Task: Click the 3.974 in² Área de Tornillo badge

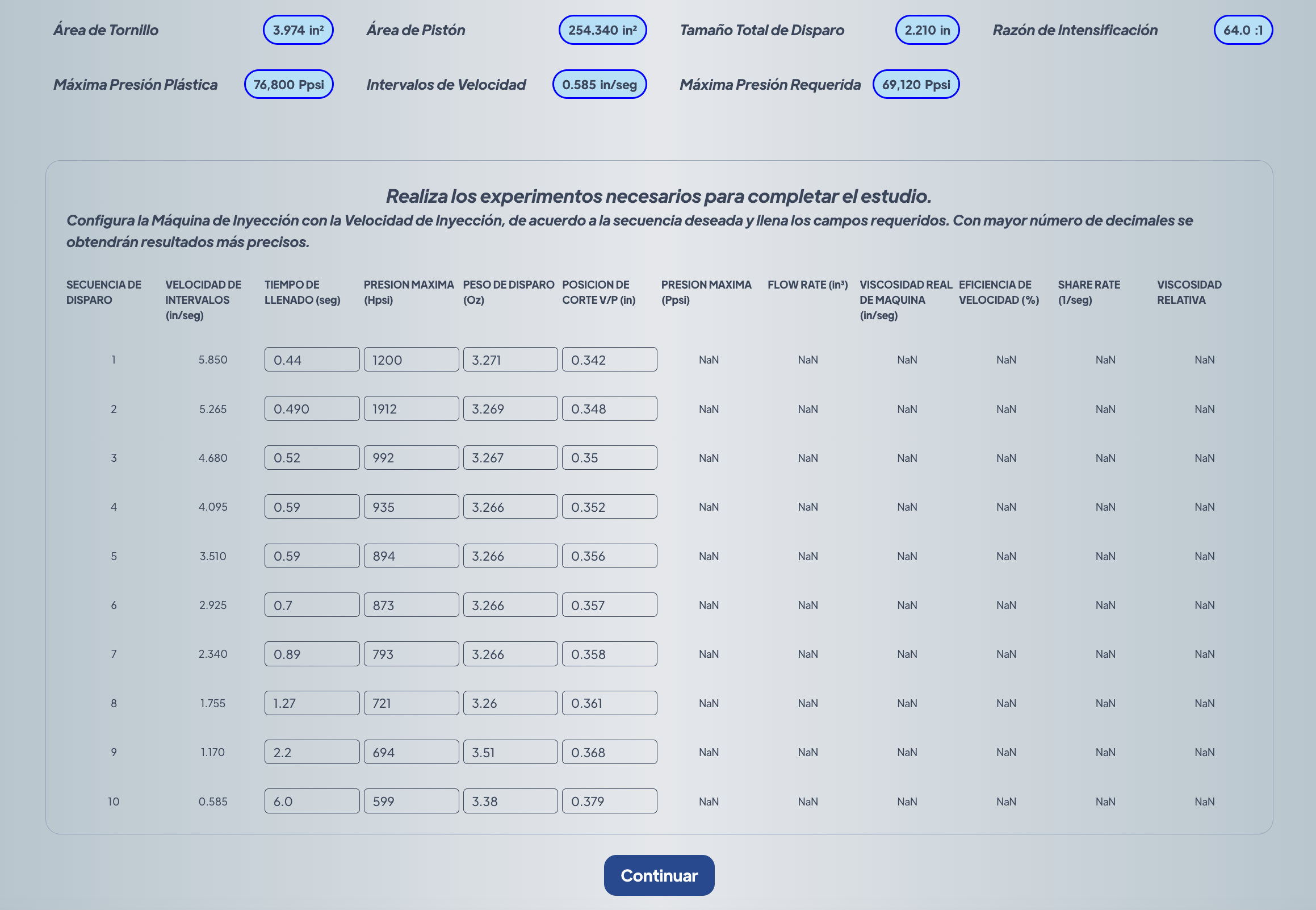Action: (x=298, y=30)
